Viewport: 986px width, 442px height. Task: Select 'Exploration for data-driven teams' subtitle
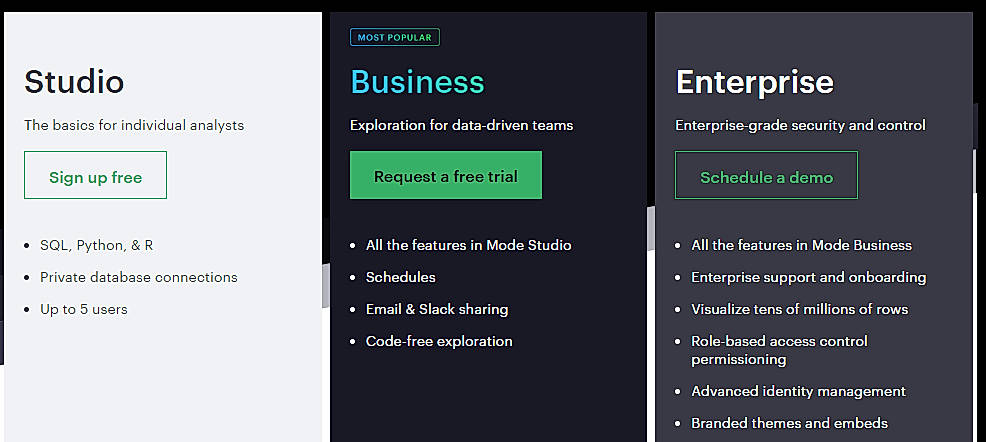tap(462, 125)
